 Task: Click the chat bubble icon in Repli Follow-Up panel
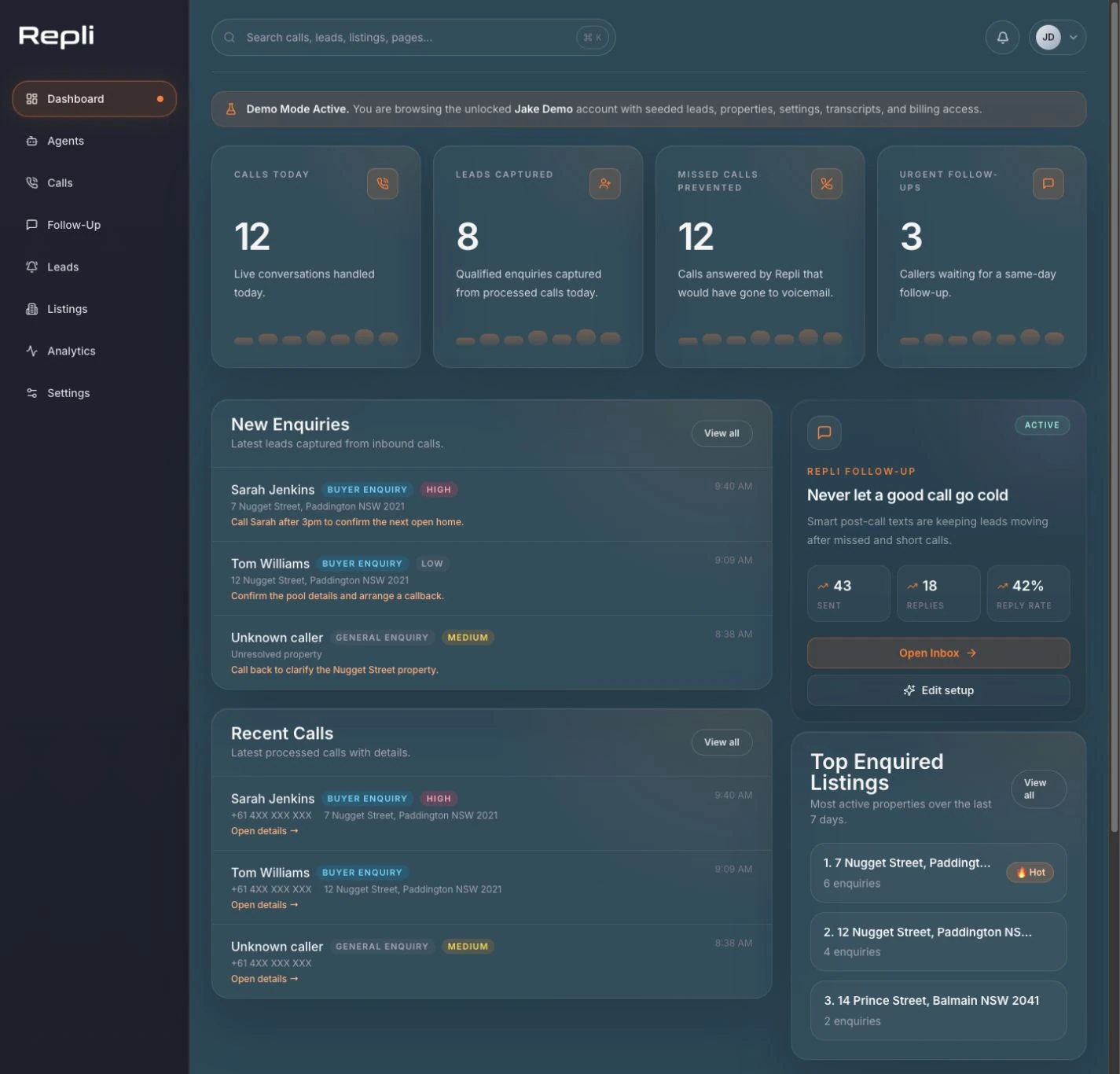pyautogui.click(x=824, y=432)
